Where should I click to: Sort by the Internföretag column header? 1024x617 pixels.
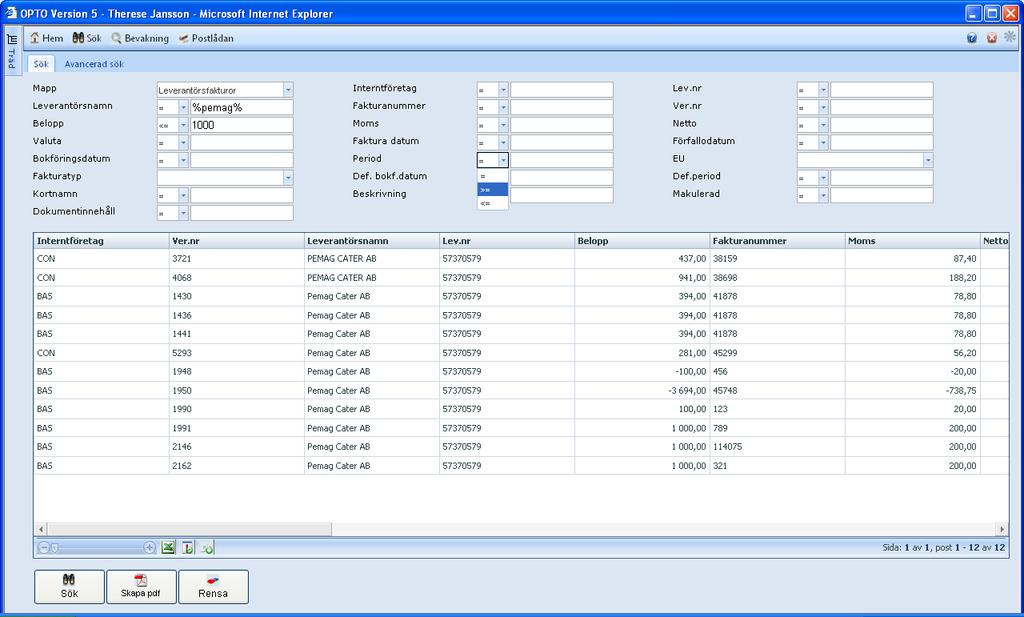[101, 241]
